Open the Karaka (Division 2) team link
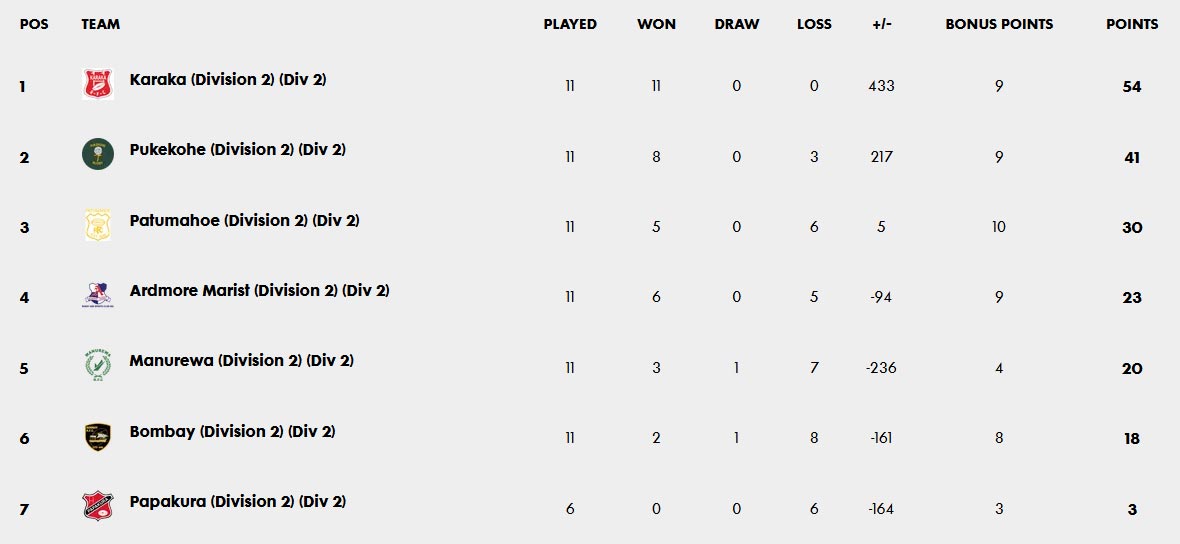Viewport: 1180px width, 544px height. [227, 80]
